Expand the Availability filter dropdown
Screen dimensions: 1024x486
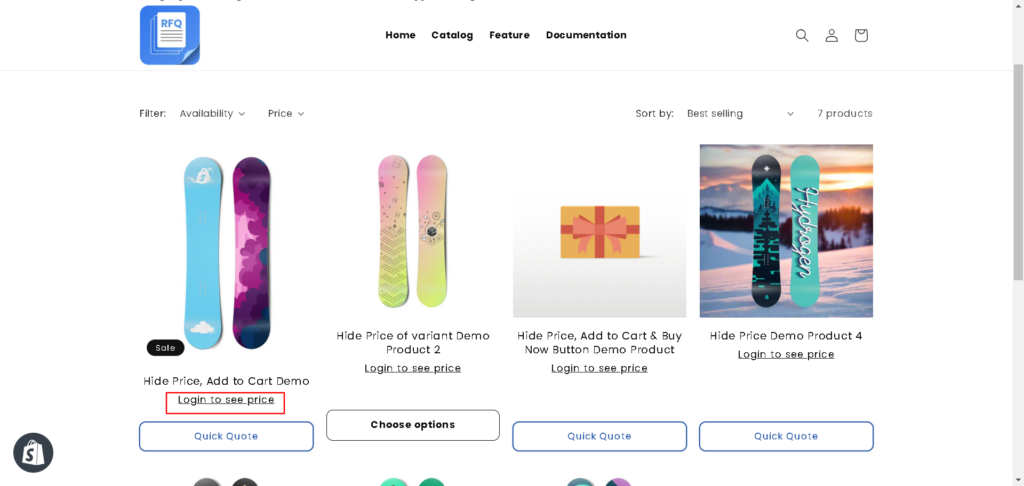212,114
